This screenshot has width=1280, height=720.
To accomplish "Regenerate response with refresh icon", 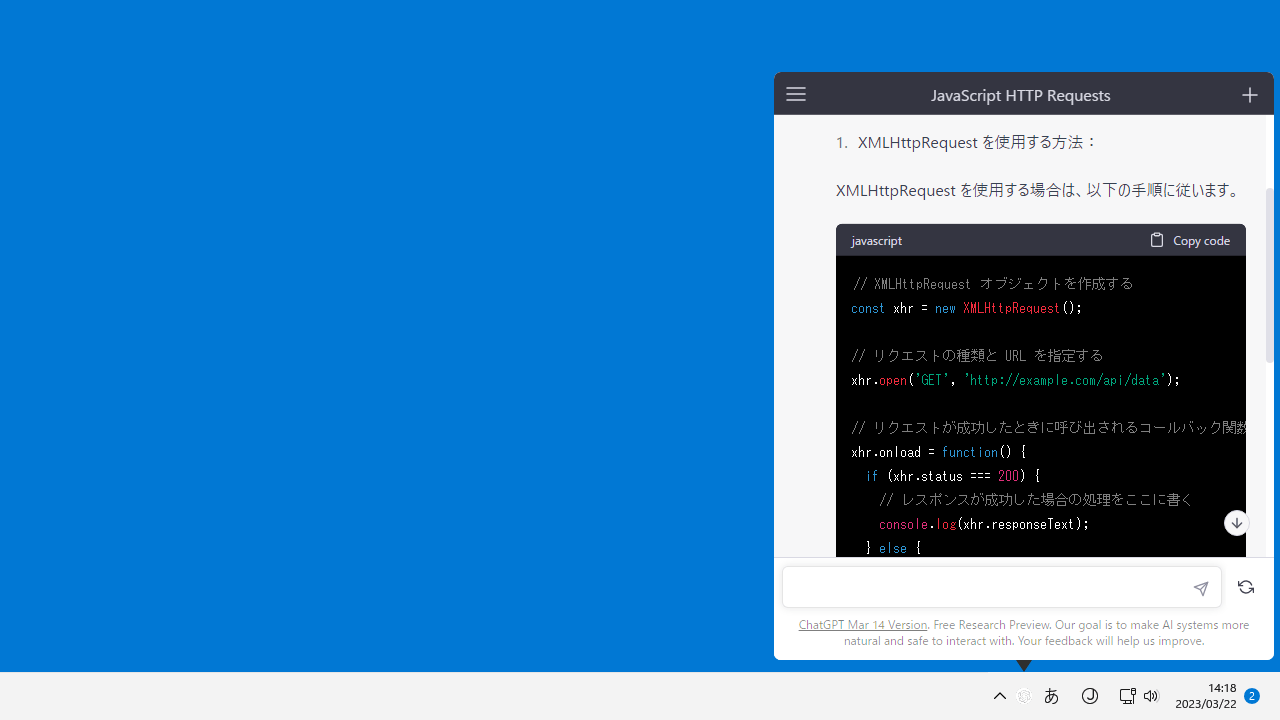I will 1246,588.
